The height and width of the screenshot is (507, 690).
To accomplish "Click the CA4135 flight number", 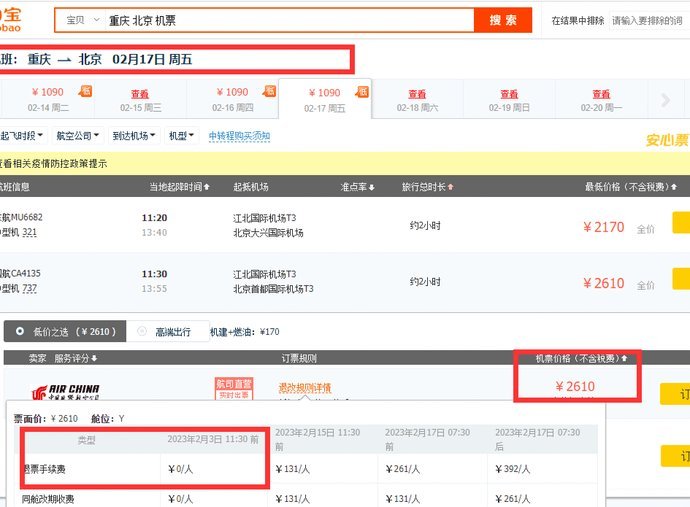I will 26,273.
